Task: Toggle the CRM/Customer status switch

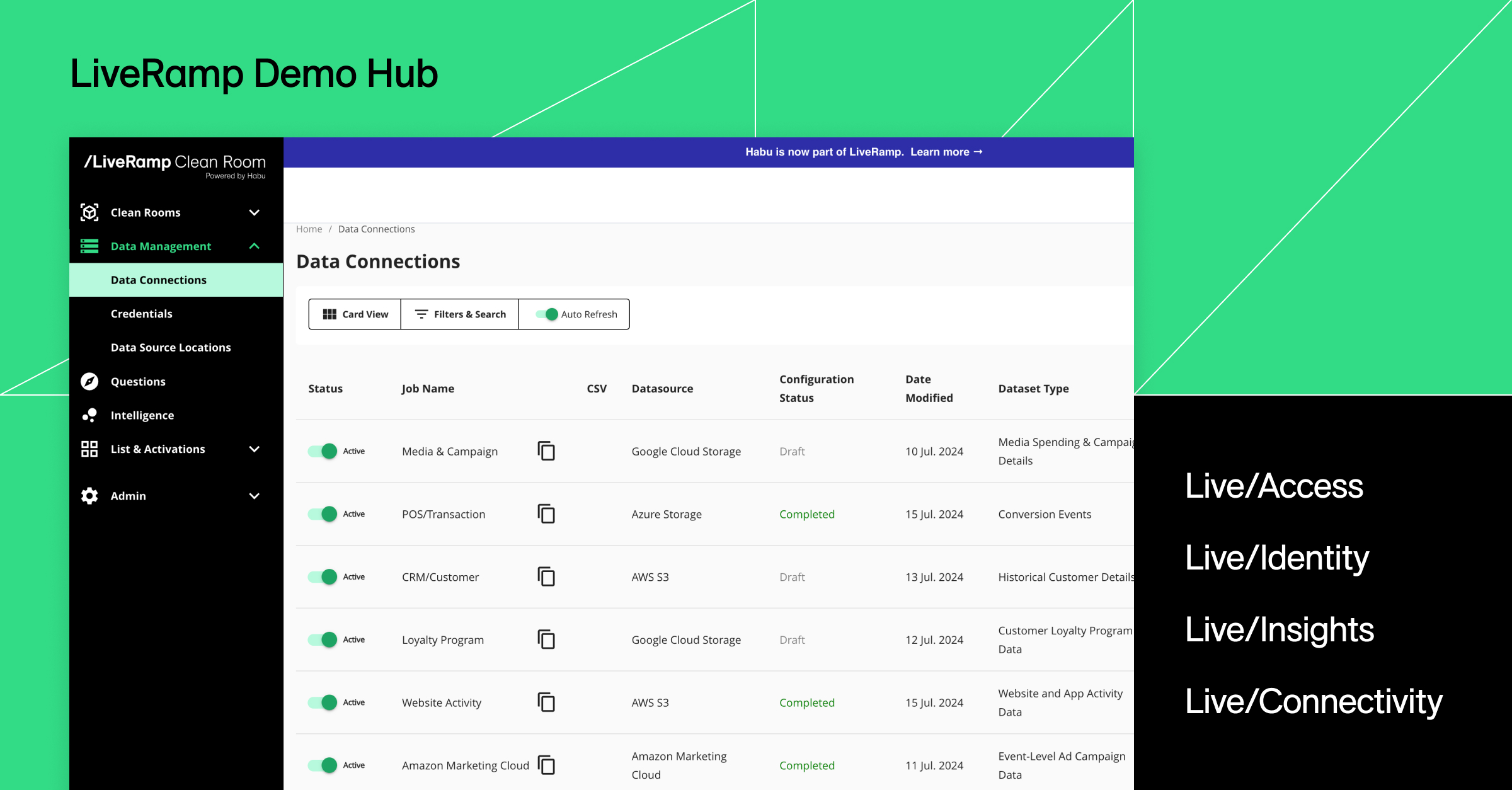Action: pyautogui.click(x=323, y=576)
